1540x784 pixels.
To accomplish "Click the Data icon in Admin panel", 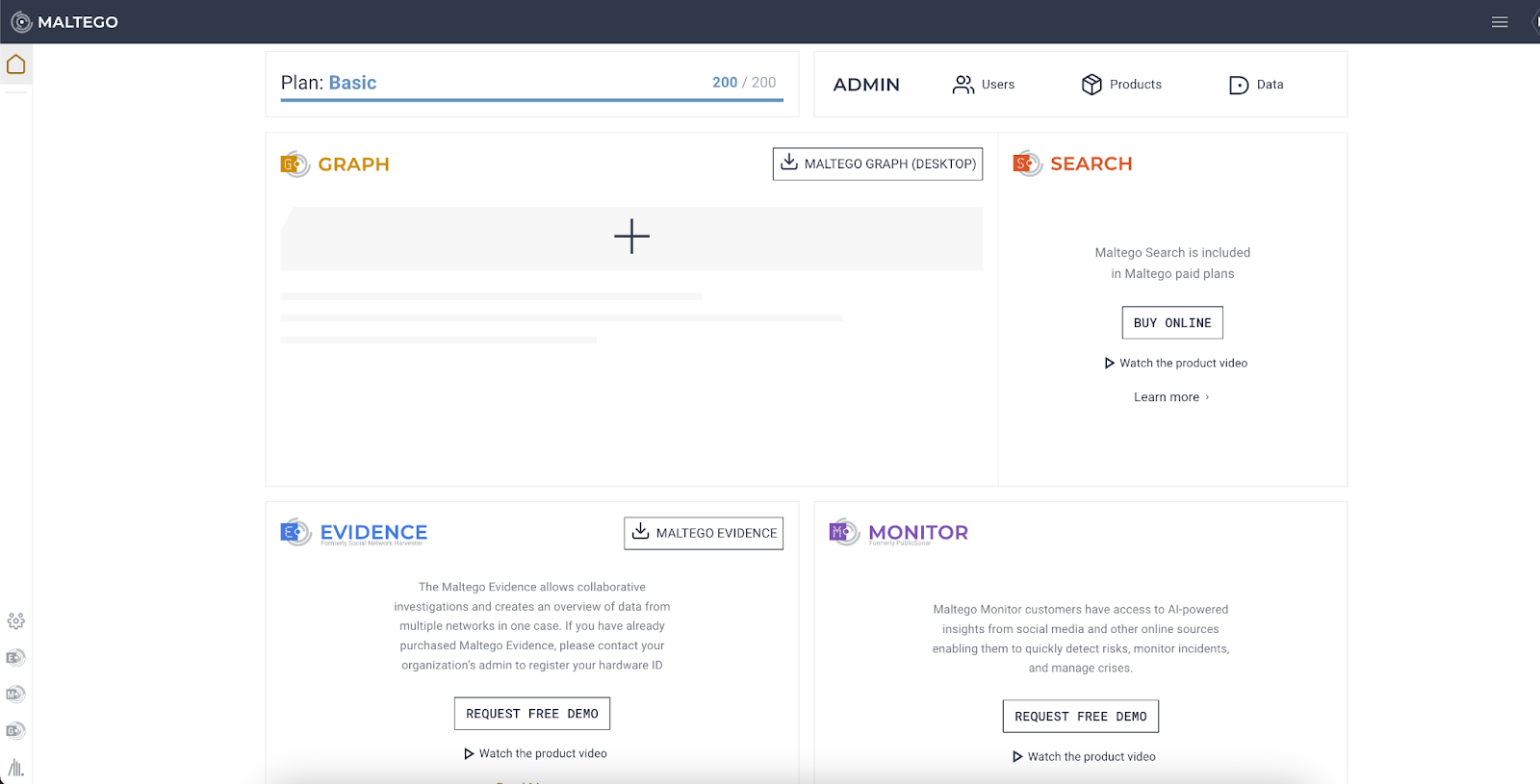I will [x=1239, y=86].
